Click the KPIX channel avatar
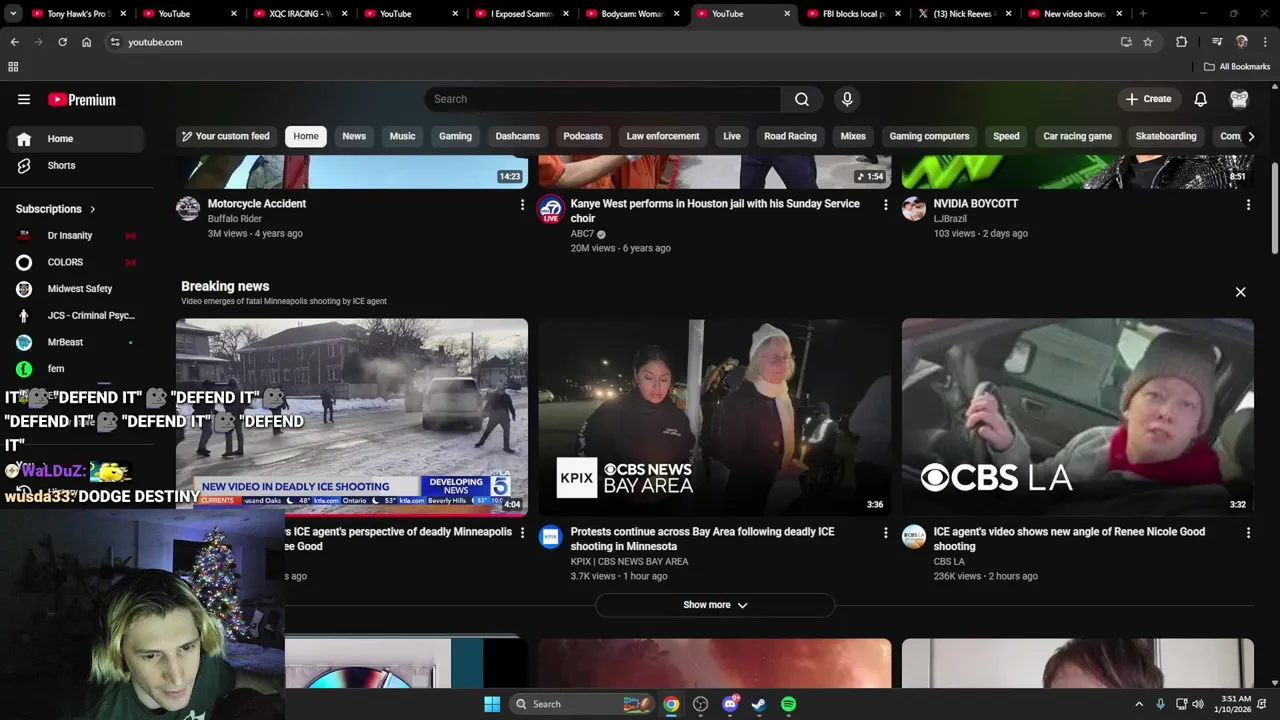This screenshot has width=1280, height=720. point(551,537)
